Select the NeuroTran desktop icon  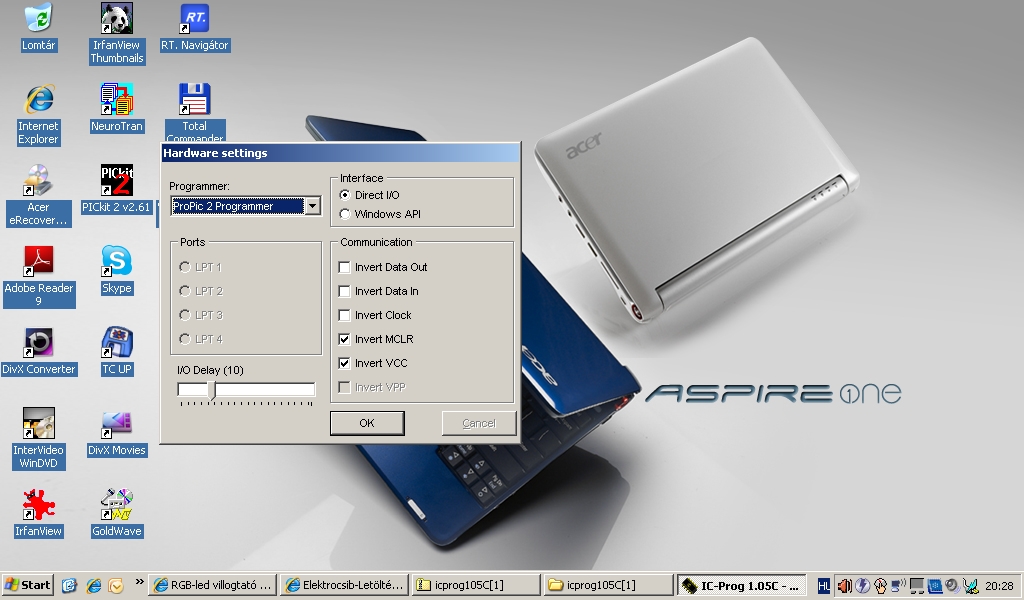[x=116, y=108]
